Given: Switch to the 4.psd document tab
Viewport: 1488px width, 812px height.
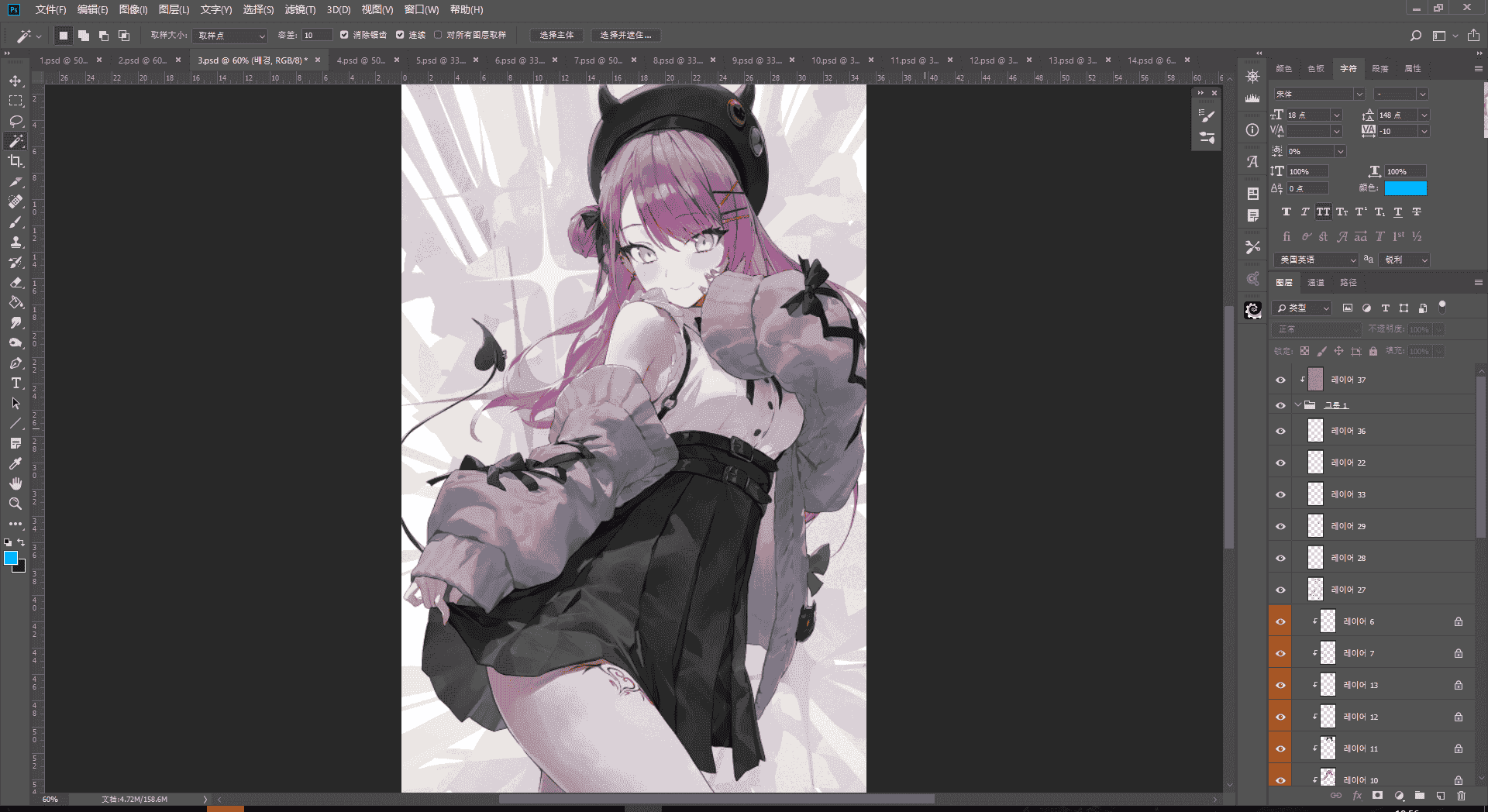Looking at the screenshot, I should [x=361, y=60].
